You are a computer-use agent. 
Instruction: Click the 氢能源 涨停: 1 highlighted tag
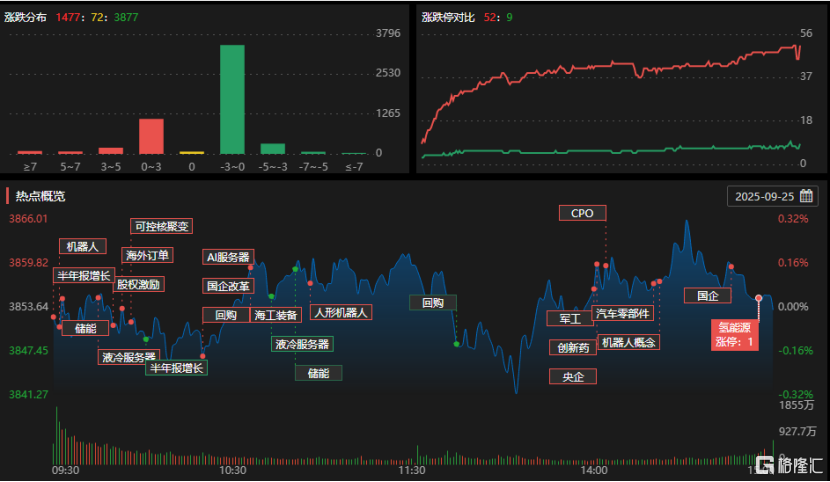tap(735, 335)
